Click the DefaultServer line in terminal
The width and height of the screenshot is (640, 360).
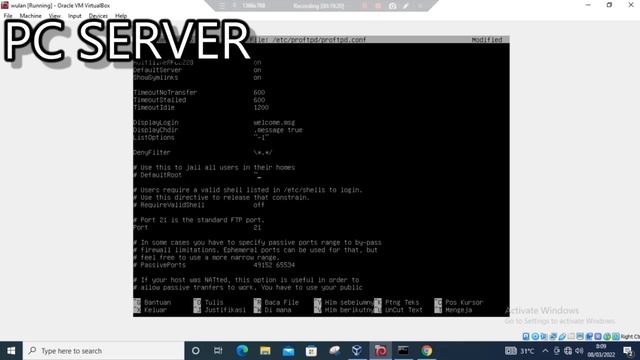tap(197, 70)
